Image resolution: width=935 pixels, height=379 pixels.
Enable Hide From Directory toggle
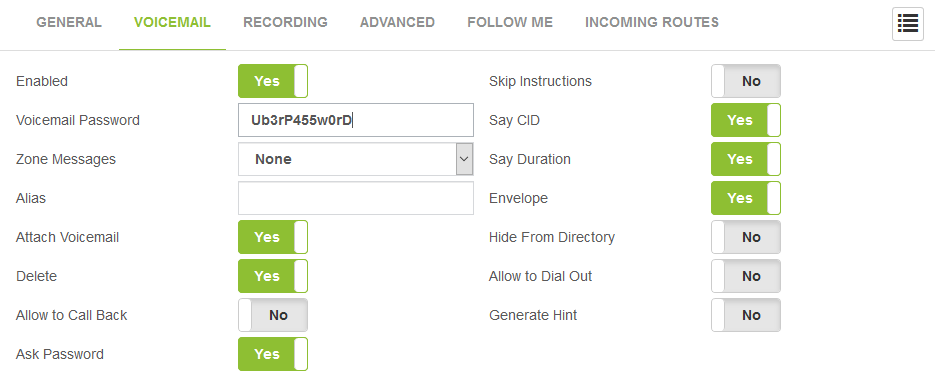tap(745, 237)
